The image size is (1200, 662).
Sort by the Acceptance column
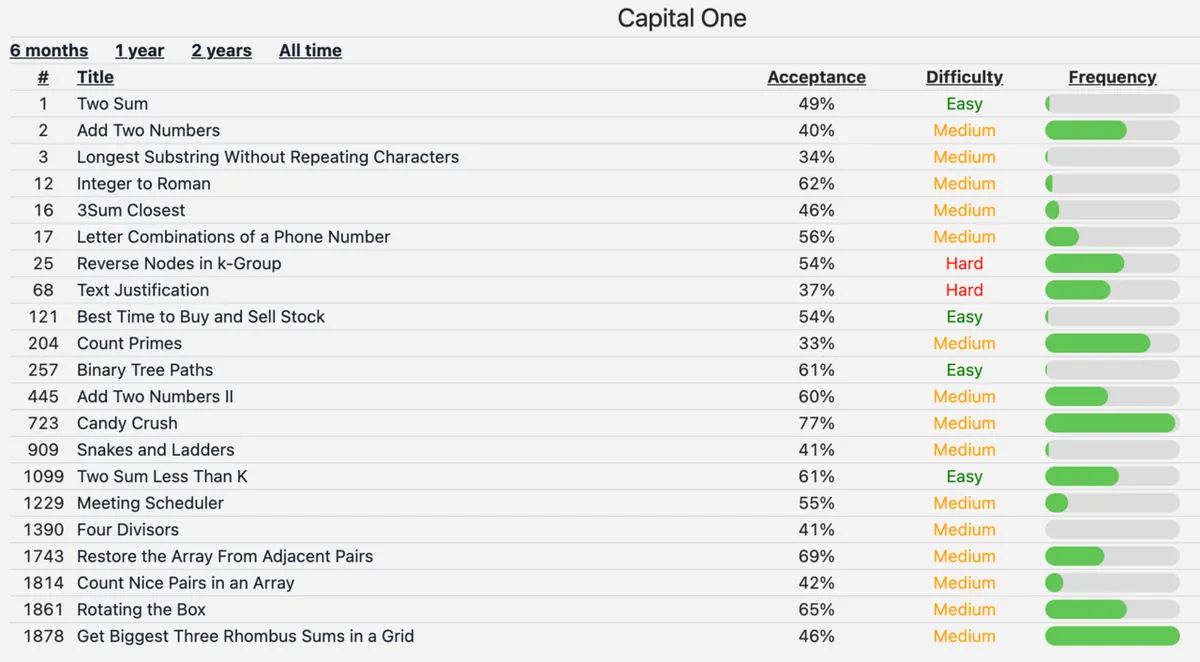pos(816,77)
